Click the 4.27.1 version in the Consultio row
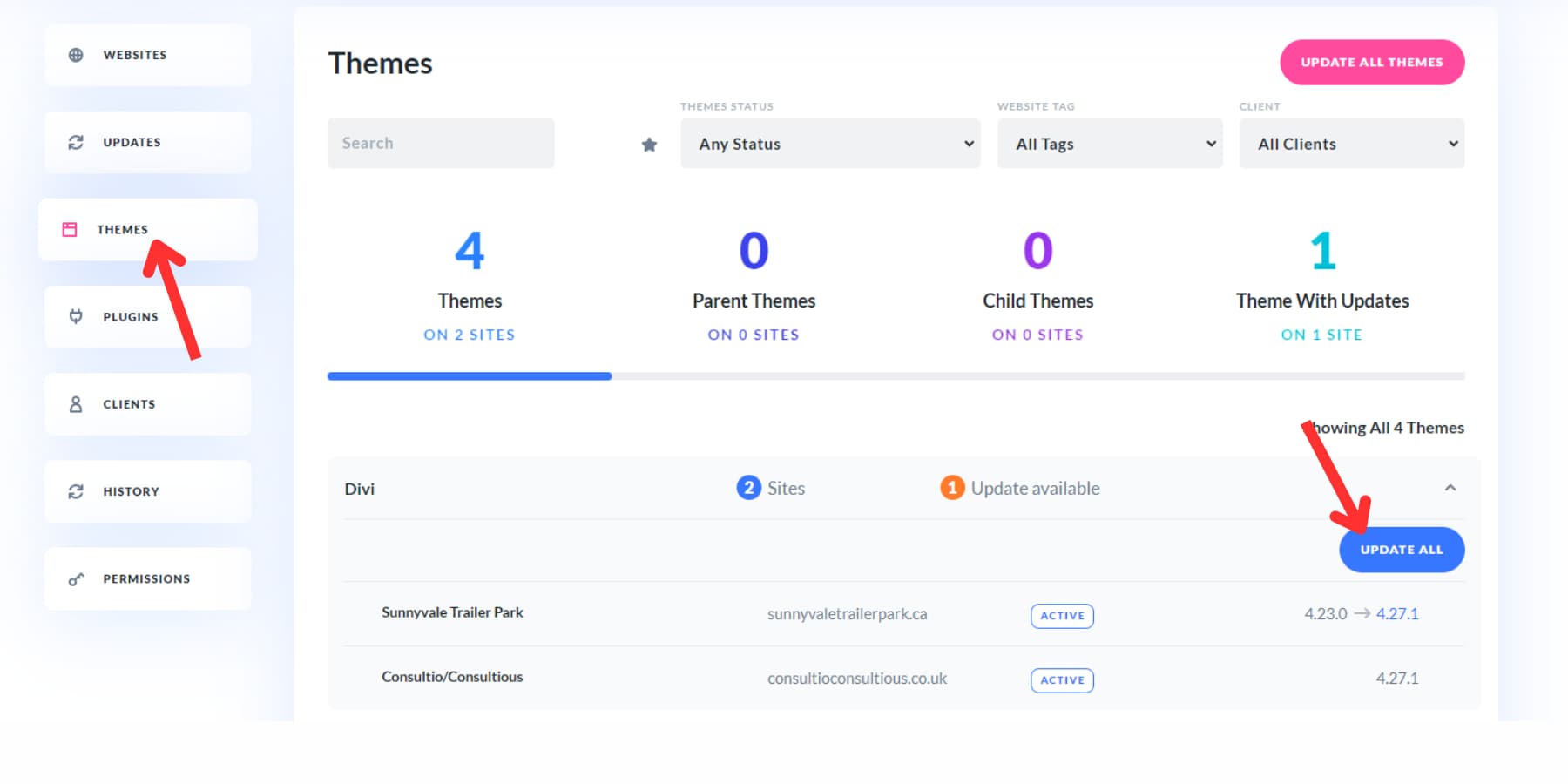Viewport: 1568px width, 784px height. click(x=1397, y=679)
